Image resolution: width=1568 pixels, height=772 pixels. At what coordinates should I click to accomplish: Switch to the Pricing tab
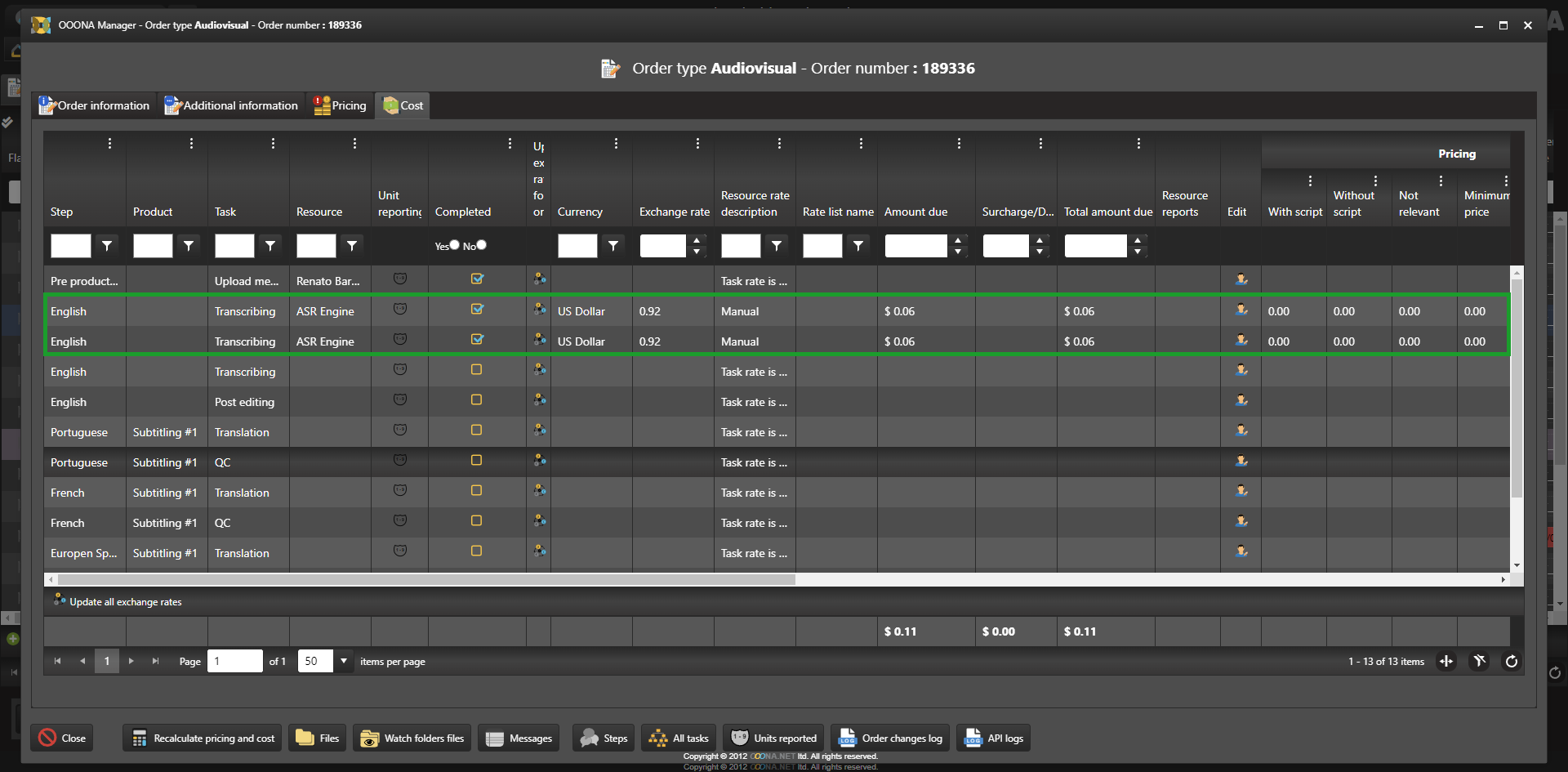341,105
